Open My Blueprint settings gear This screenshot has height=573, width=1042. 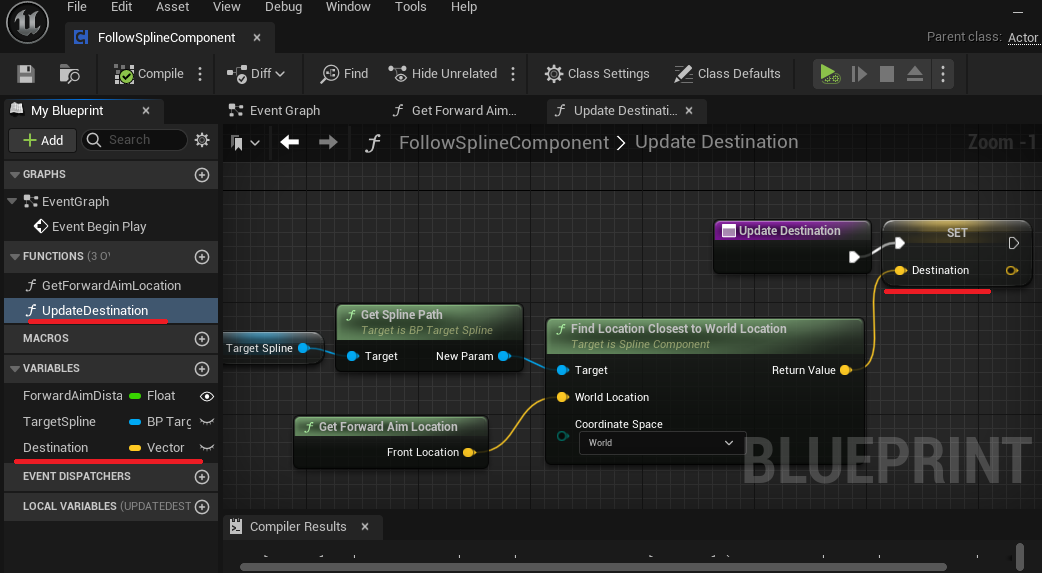pyautogui.click(x=202, y=140)
